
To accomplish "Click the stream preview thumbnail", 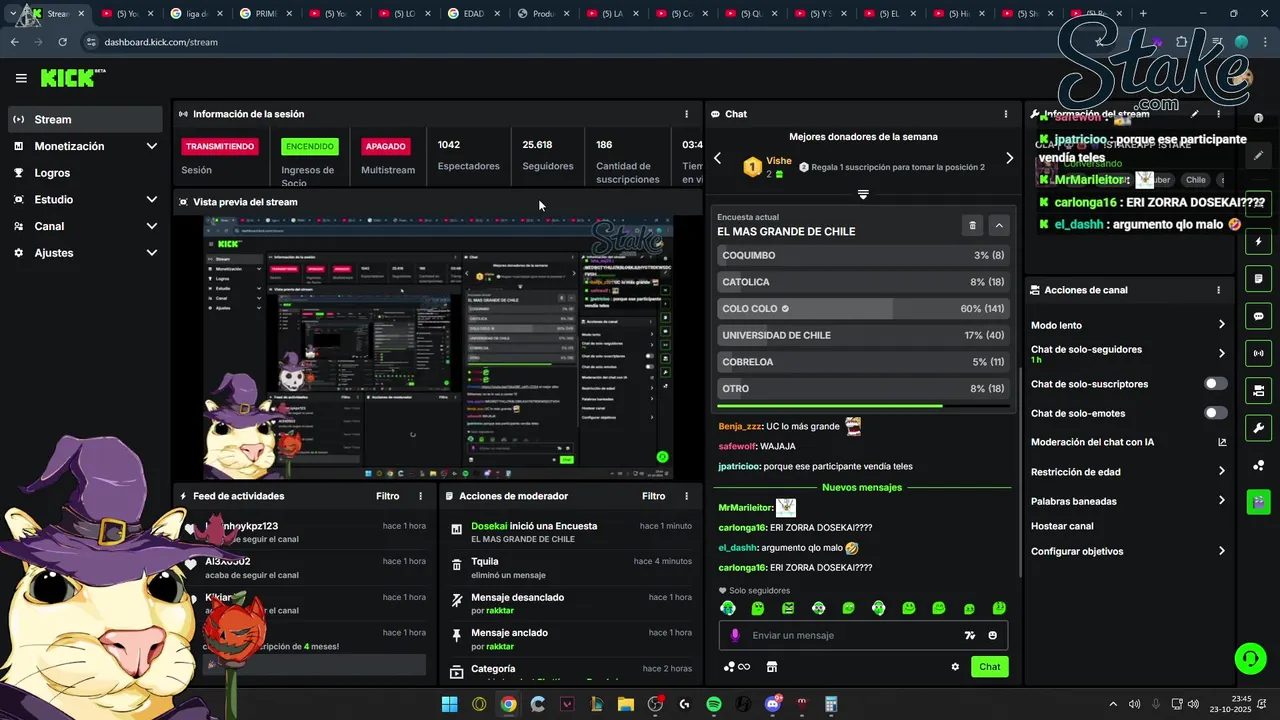I will [x=438, y=348].
